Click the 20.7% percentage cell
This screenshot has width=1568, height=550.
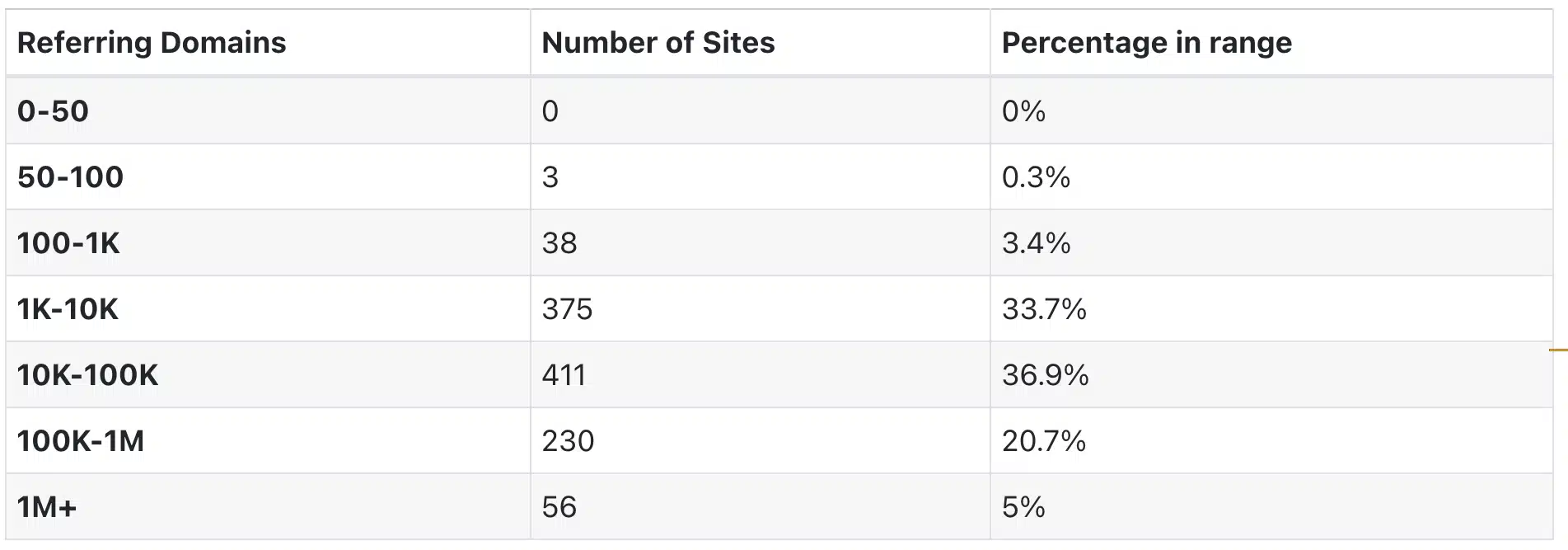[x=1044, y=441]
